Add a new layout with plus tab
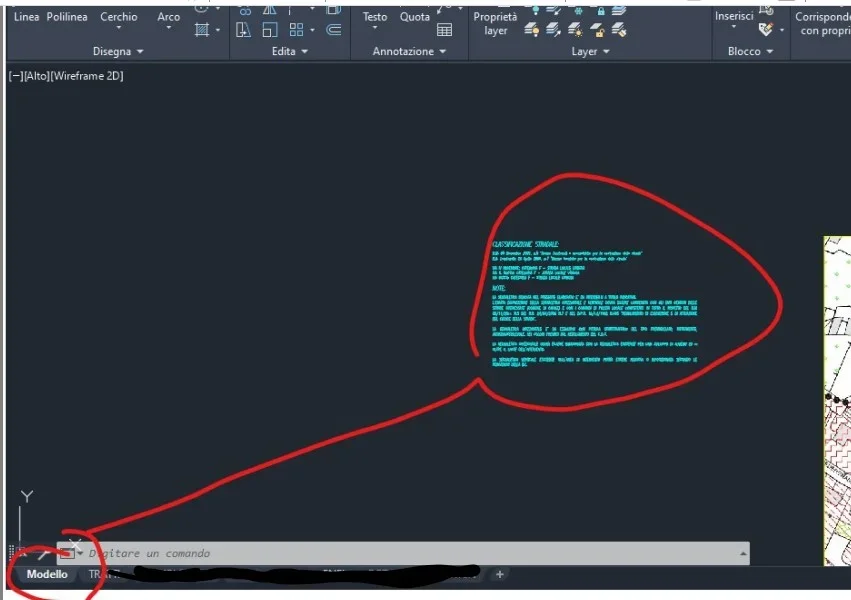This screenshot has width=851, height=600. click(x=500, y=574)
